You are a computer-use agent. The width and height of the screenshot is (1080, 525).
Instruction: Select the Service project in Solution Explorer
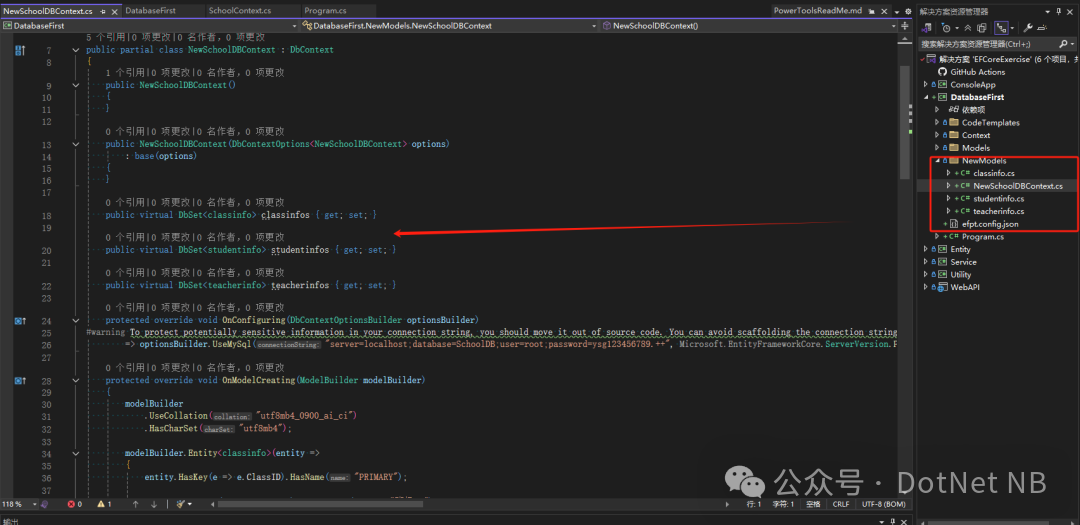pos(964,262)
